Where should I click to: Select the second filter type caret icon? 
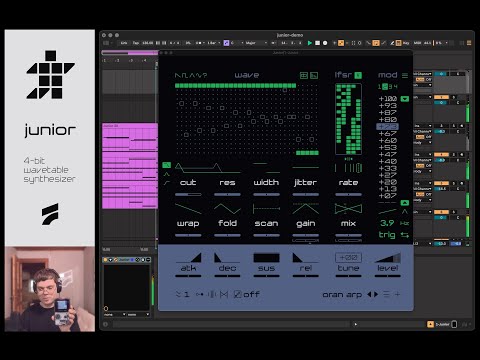click(x=166, y=174)
